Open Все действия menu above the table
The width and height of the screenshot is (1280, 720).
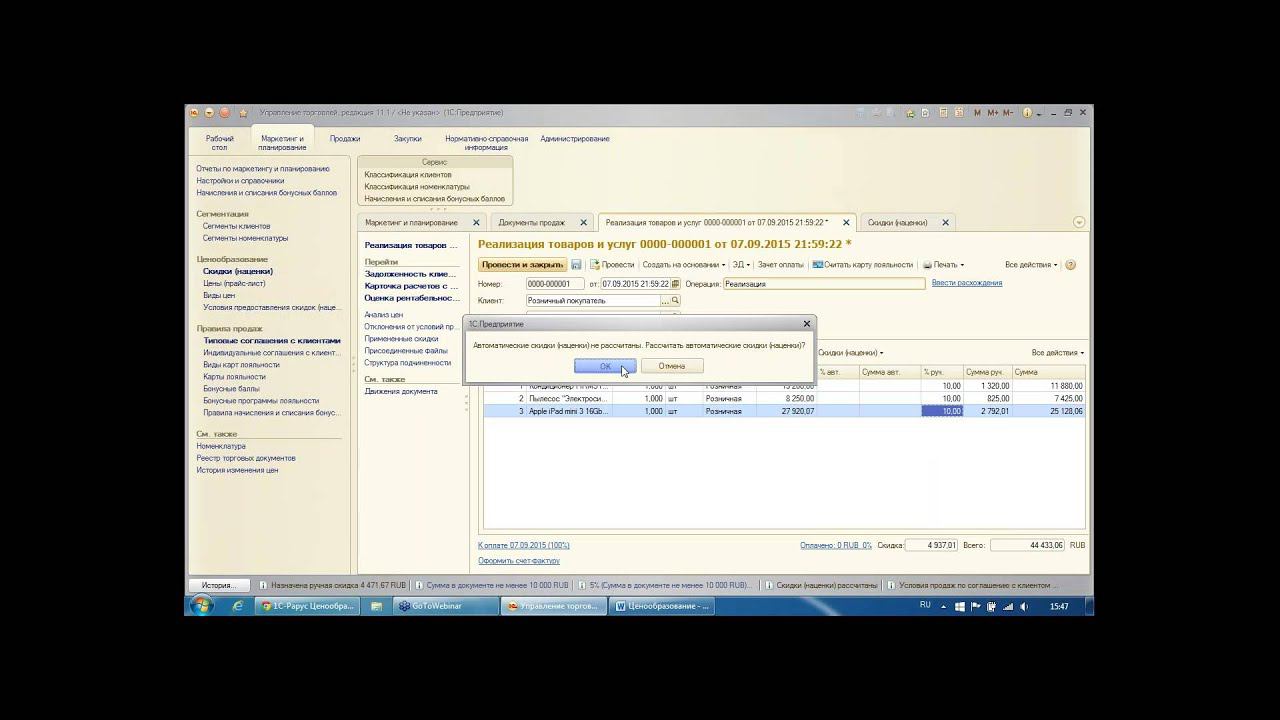[x=1057, y=352]
